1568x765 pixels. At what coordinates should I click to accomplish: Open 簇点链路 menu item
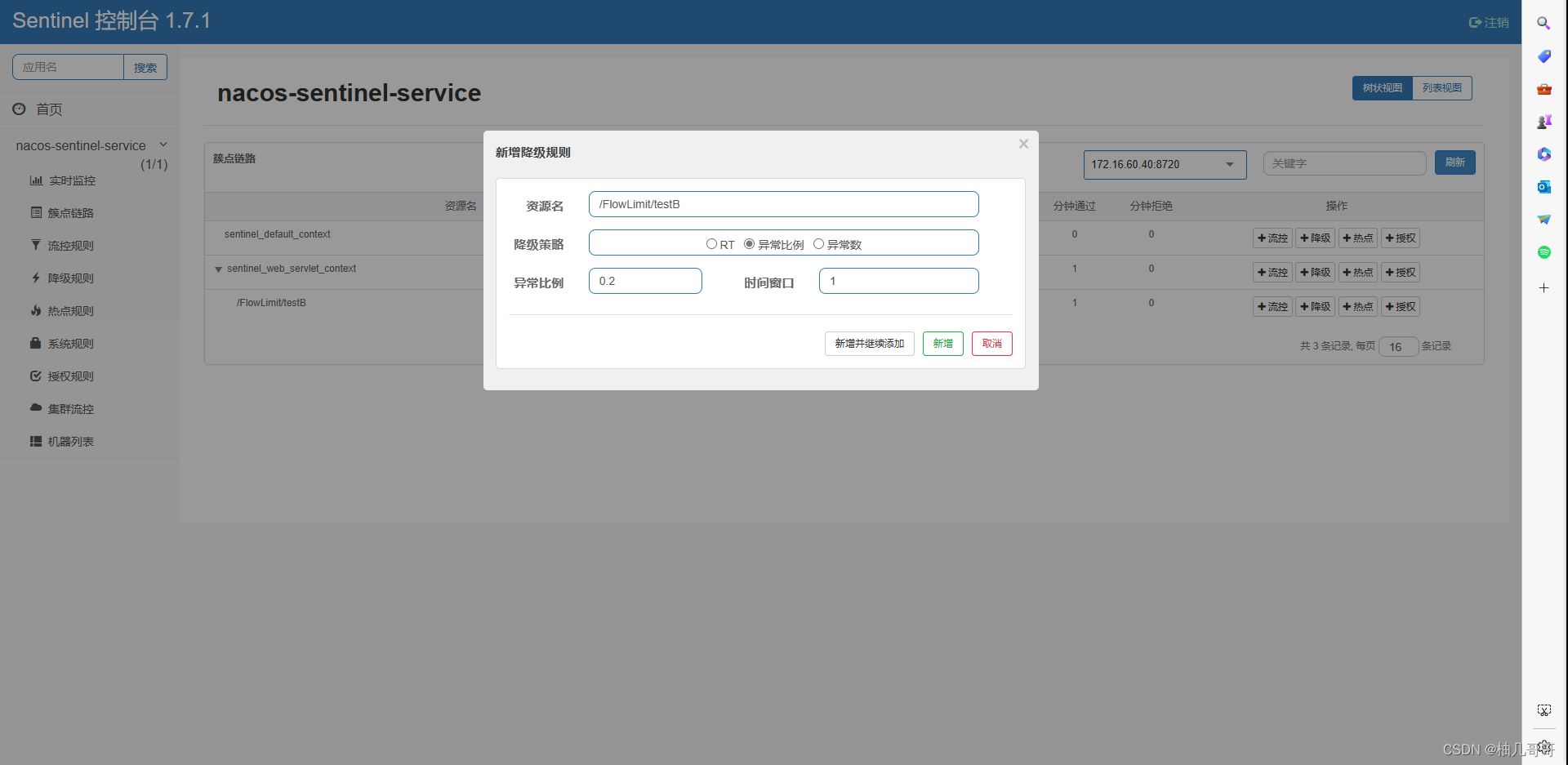tap(70, 213)
